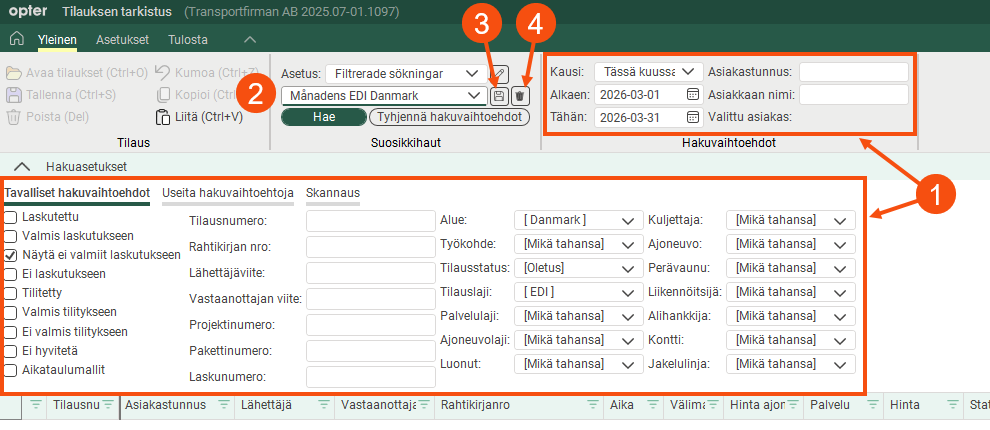Open the Tähän date calendar picker
990x430 pixels.
[x=692, y=118]
